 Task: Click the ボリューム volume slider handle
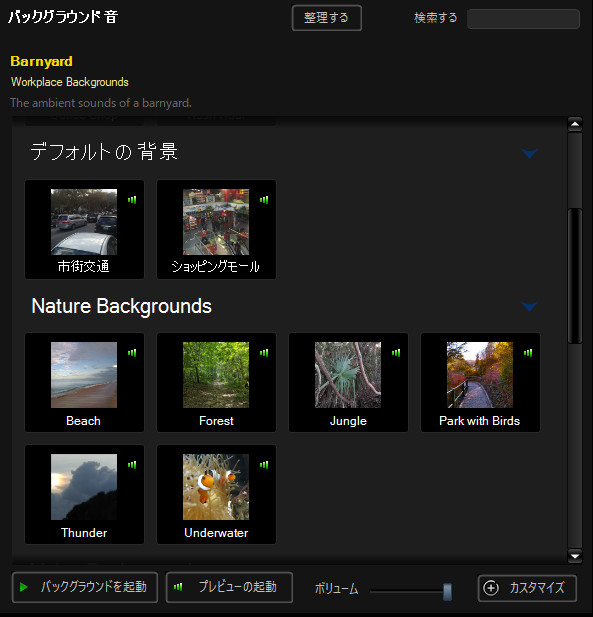(x=447, y=591)
